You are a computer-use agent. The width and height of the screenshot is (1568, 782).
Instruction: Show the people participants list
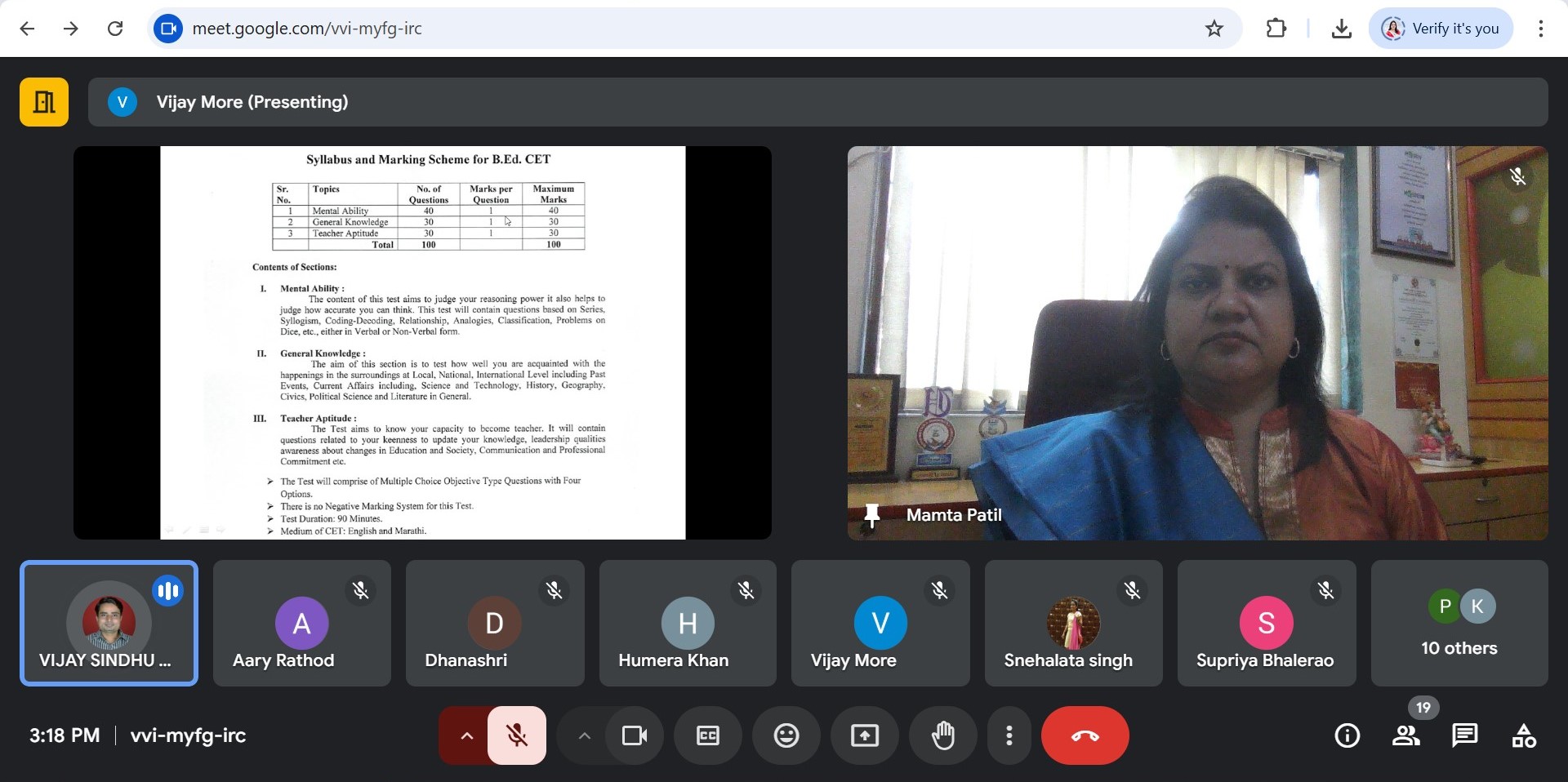tap(1405, 735)
